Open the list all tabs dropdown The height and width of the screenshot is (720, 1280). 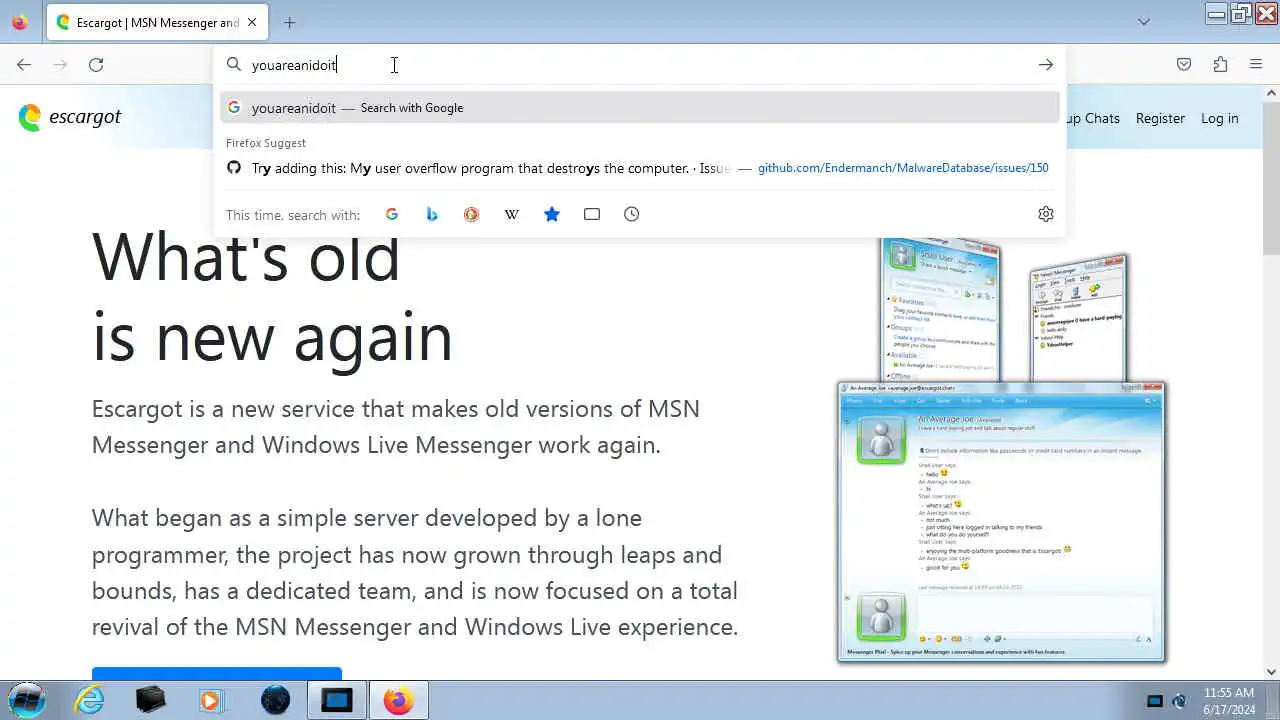pos(1144,22)
